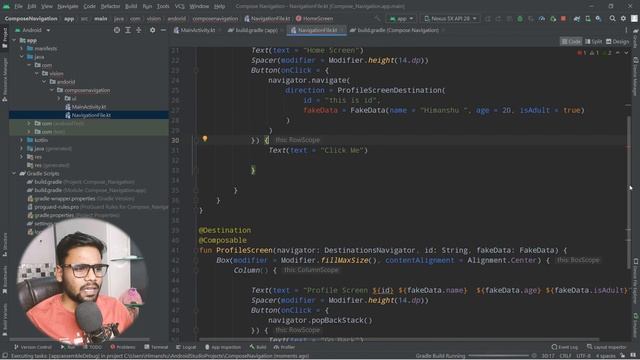Open Layout Inspector tool window

click(607, 347)
